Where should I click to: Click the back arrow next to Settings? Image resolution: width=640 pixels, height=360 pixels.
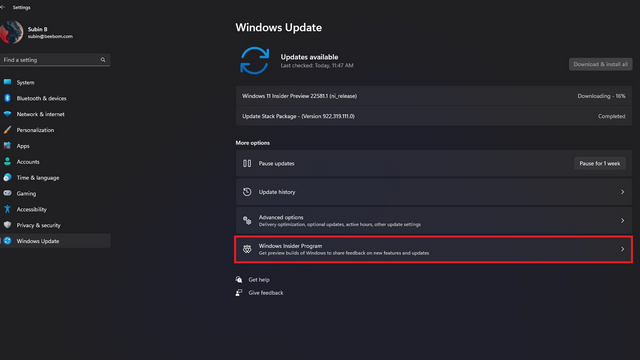2,7
